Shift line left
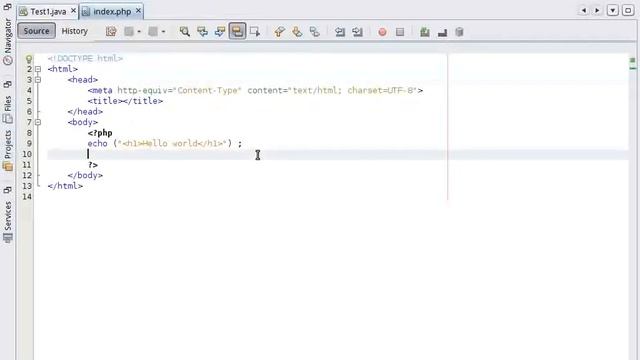Viewport: 640px width, 360px height. point(340,31)
